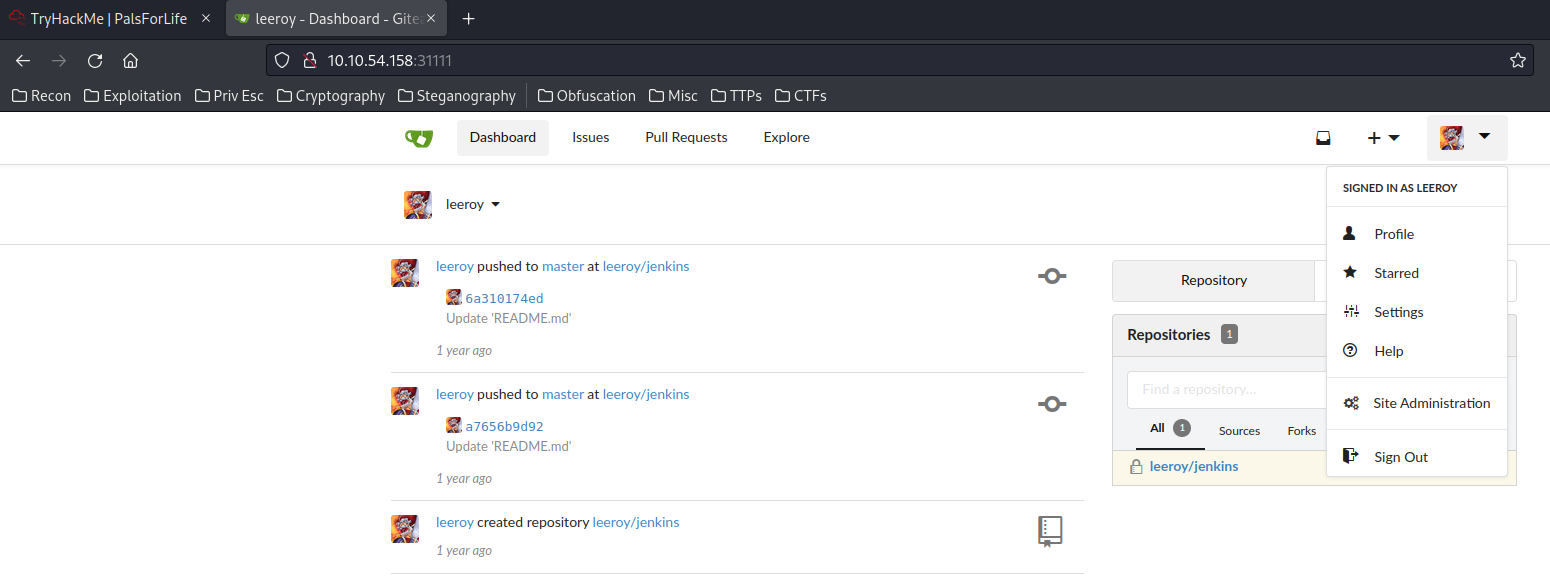The height and width of the screenshot is (587, 1550).
Task: Open the Recon bookmarks folder
Action: (x=41, y=96)
